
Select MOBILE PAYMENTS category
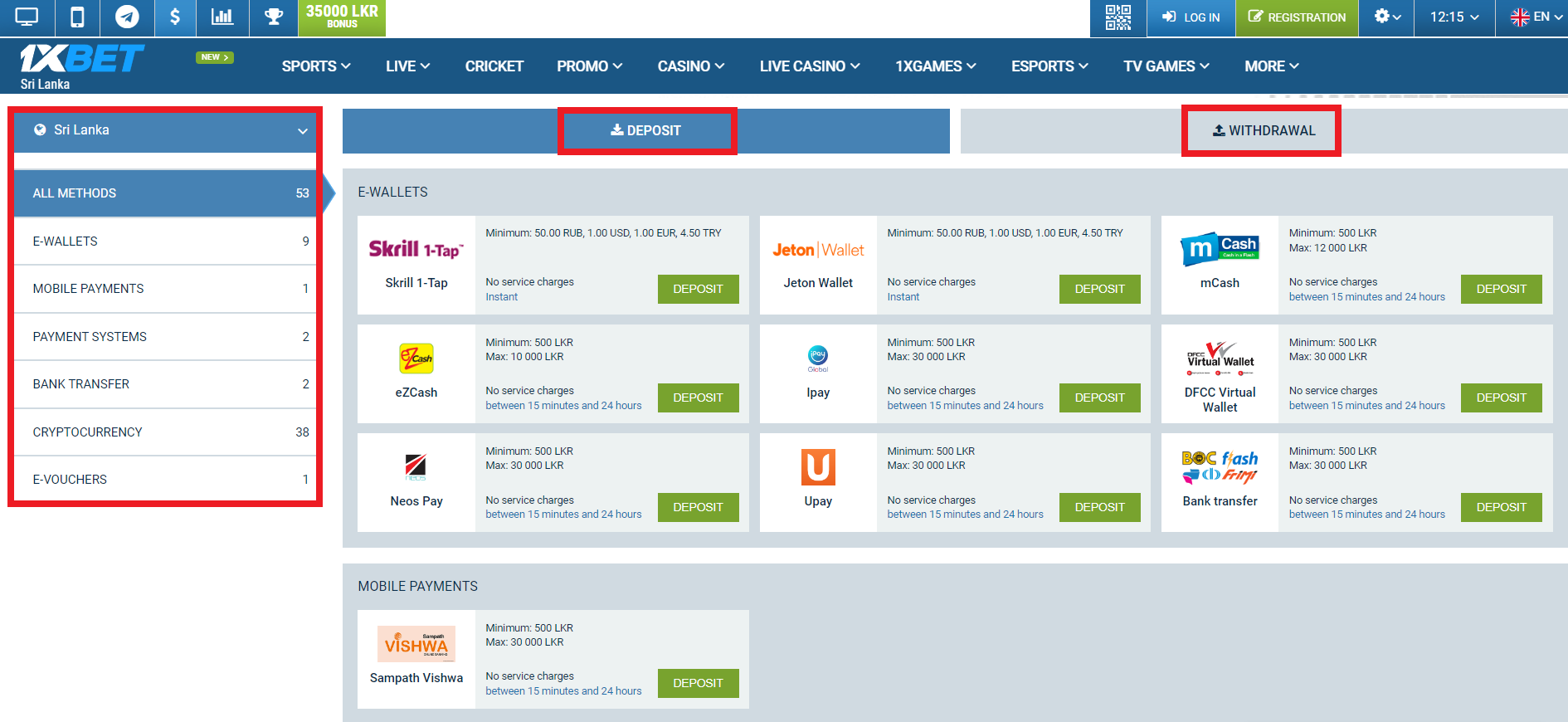[166, 289]
